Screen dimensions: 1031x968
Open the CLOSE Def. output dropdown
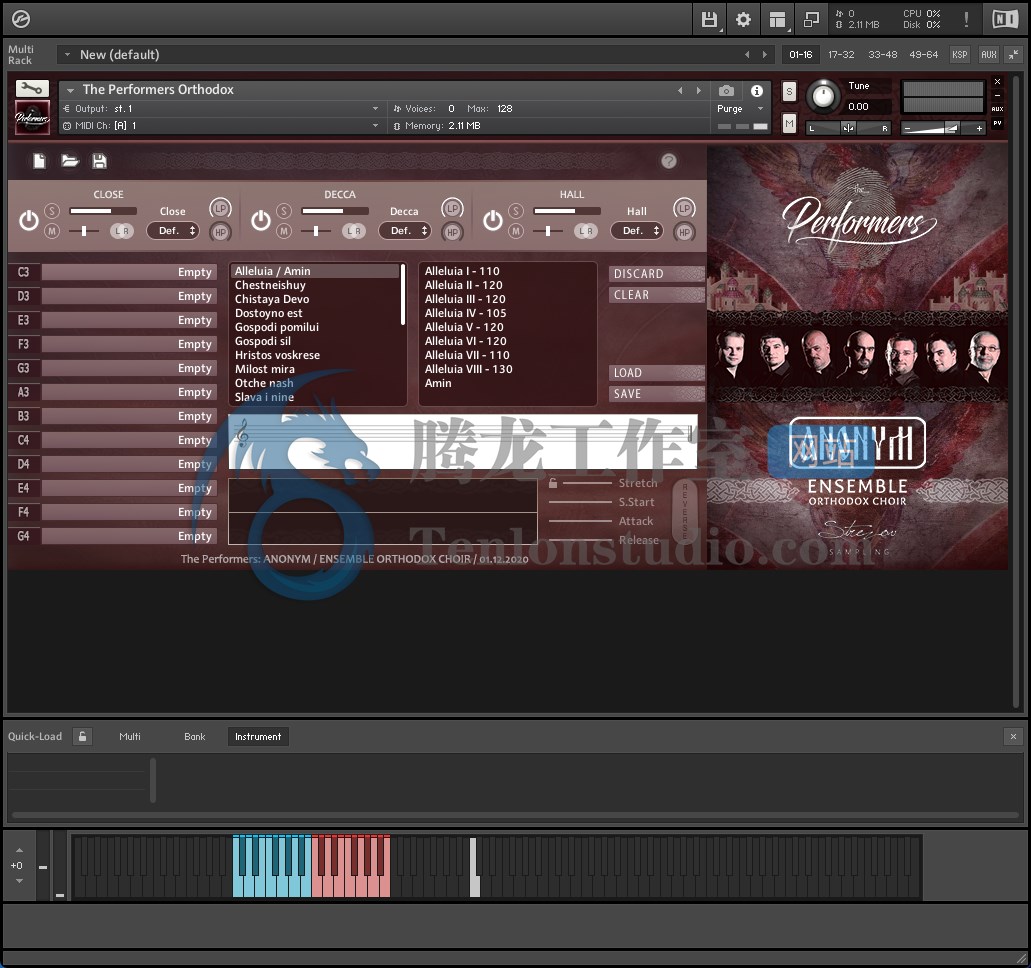(173, 231)
